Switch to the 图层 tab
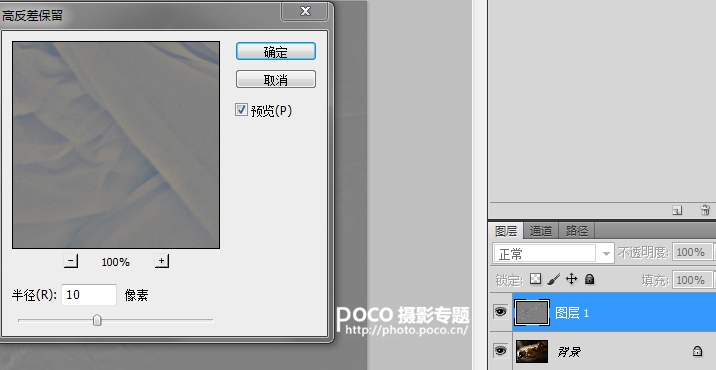Screen dimensions: 716x370 pyautogui.click(x=506, y=231)
